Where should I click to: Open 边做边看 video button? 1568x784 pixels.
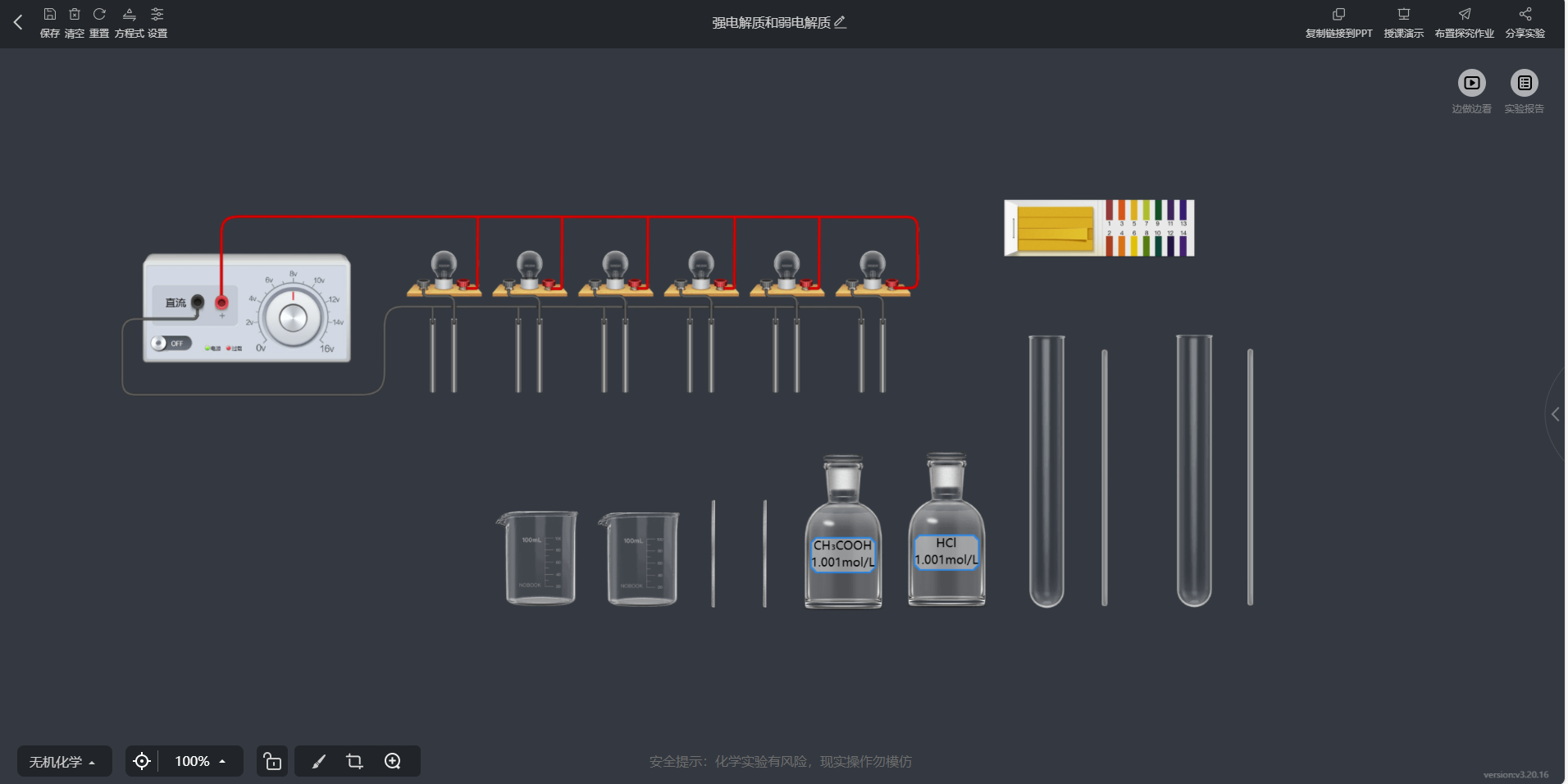pos(1472,83)
